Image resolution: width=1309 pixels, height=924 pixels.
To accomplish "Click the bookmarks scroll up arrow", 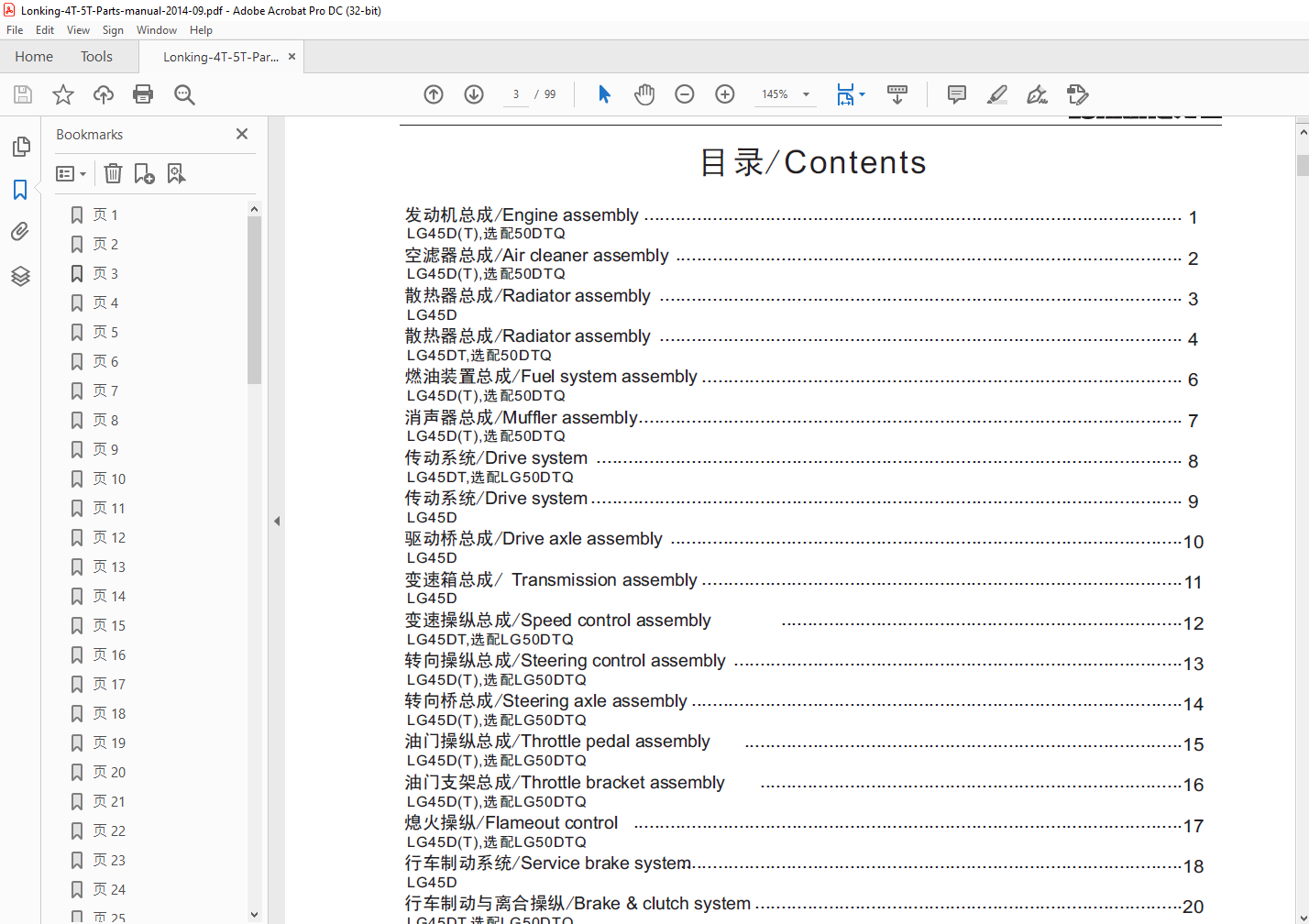I will click(254, 209).
